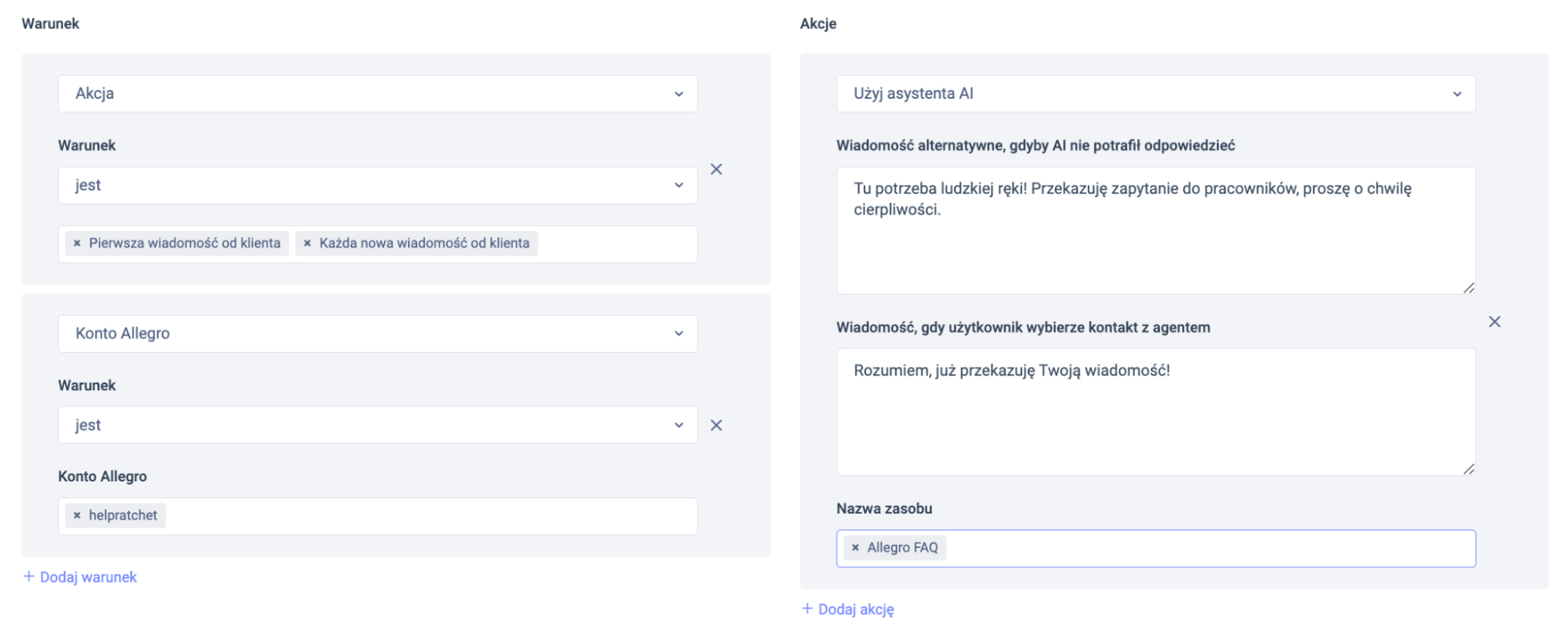Open the Konto Allegro condition type dropdown
This screenshot has height=632, width=1568.
click(x=377, y=333)
